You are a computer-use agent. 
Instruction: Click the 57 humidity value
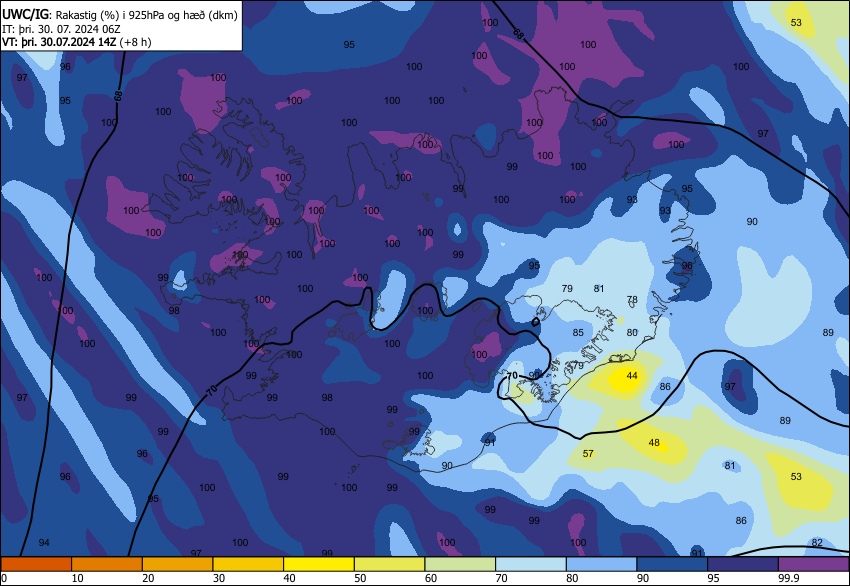point(588,453)
